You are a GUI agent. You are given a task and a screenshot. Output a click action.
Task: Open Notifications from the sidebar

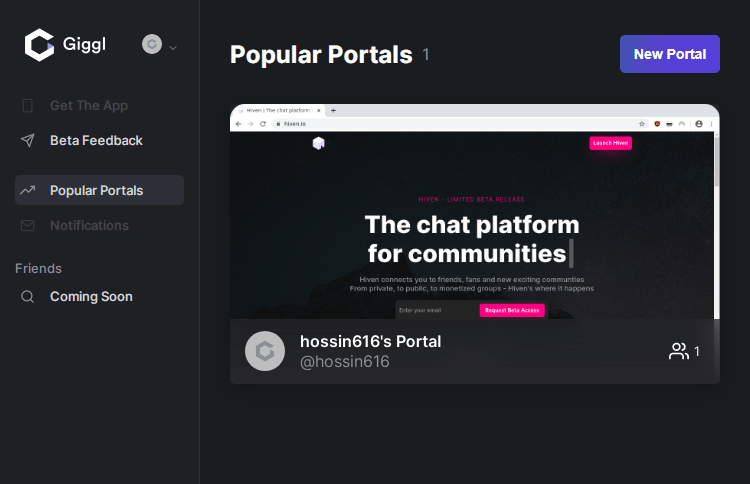pos(89,226)
